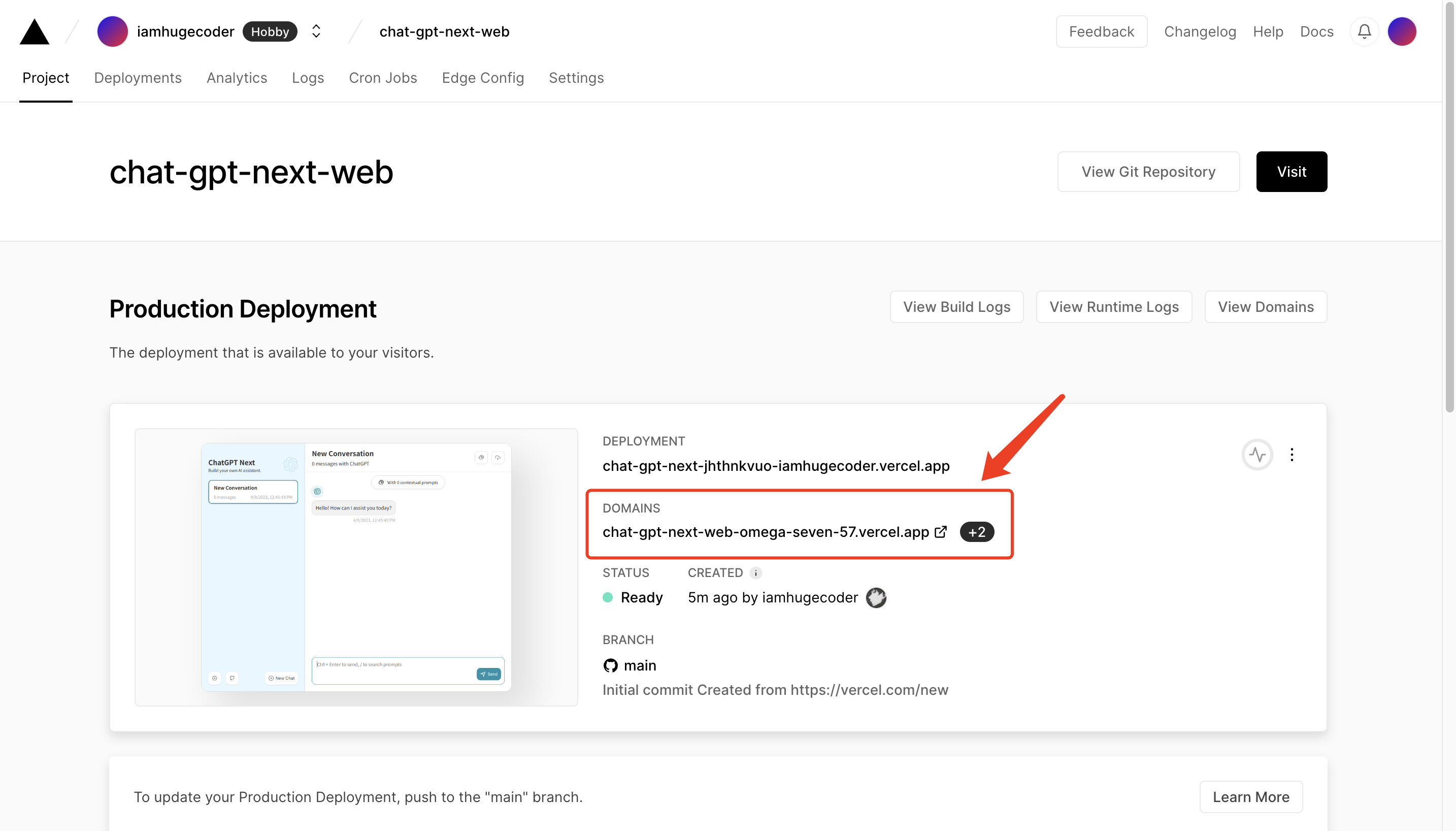The height and width of the screenshot is (831, 1456).
Task: Open the chat-gpt-next-web-omega-seven-57.vercel.app domain link
Action: (x=766, y=532)
